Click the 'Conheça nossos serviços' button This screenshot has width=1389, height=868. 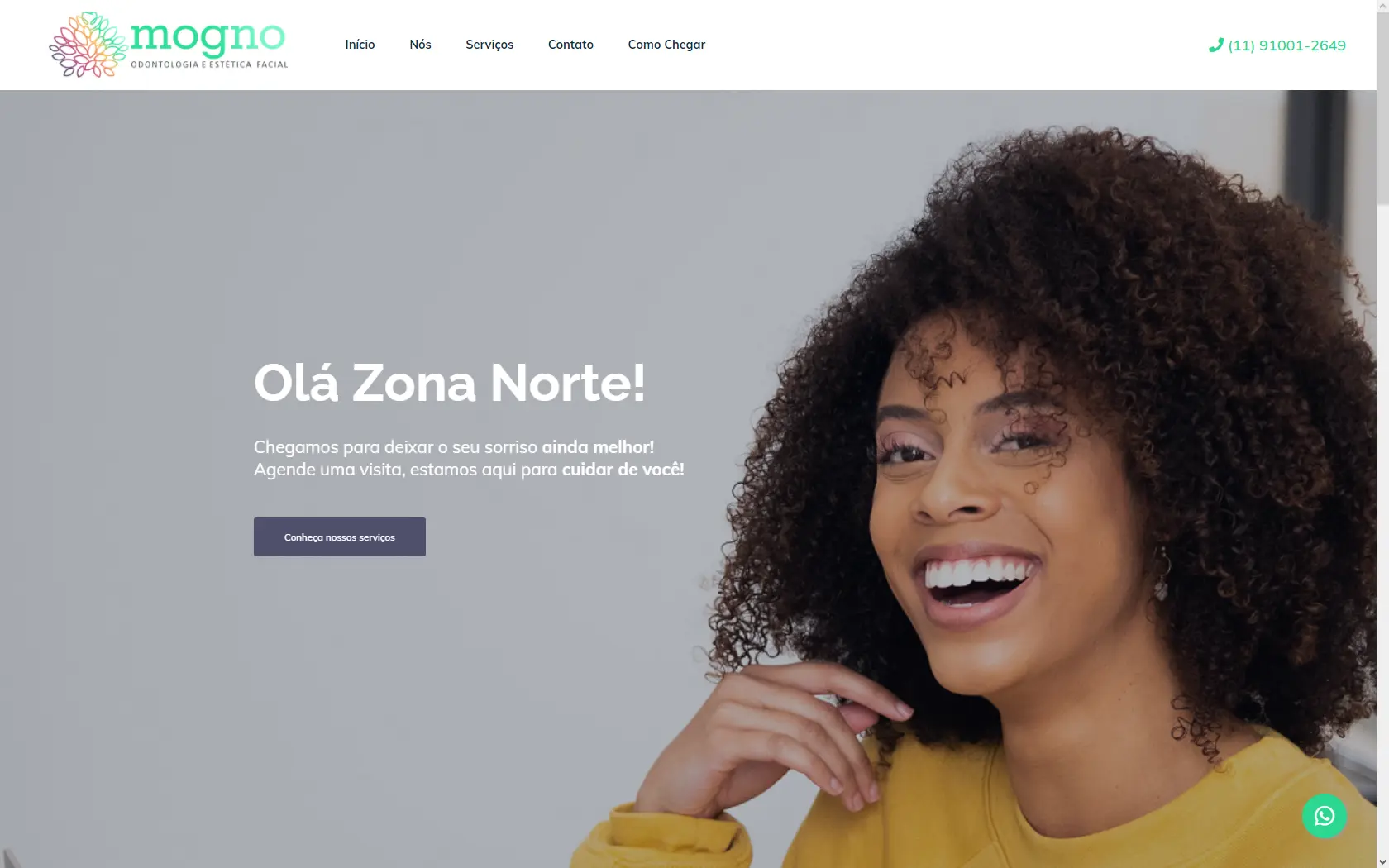tap(340, 537)
